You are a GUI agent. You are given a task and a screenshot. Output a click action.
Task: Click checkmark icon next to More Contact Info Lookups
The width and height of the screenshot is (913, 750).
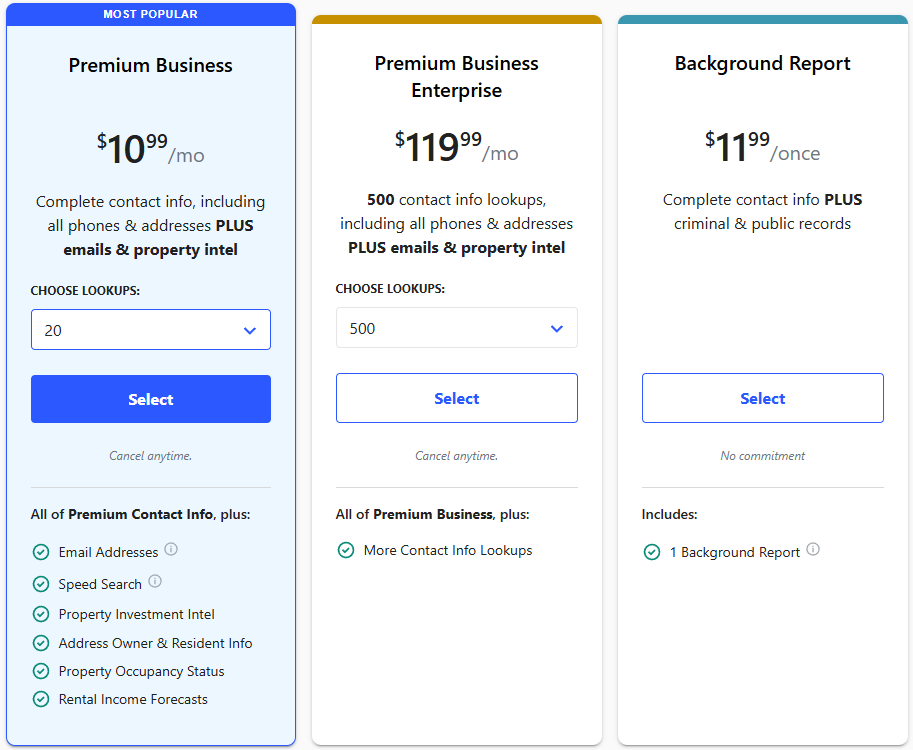point(346,551)
